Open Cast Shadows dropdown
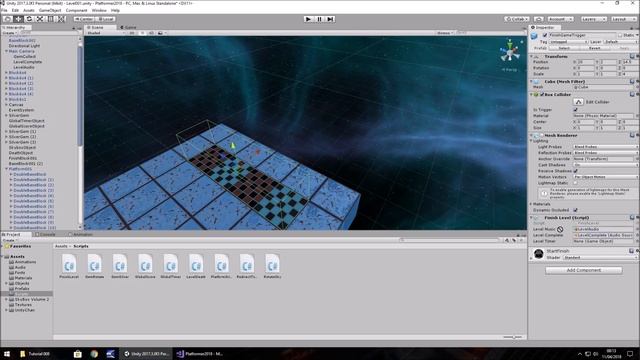 [x=606, y=164]
